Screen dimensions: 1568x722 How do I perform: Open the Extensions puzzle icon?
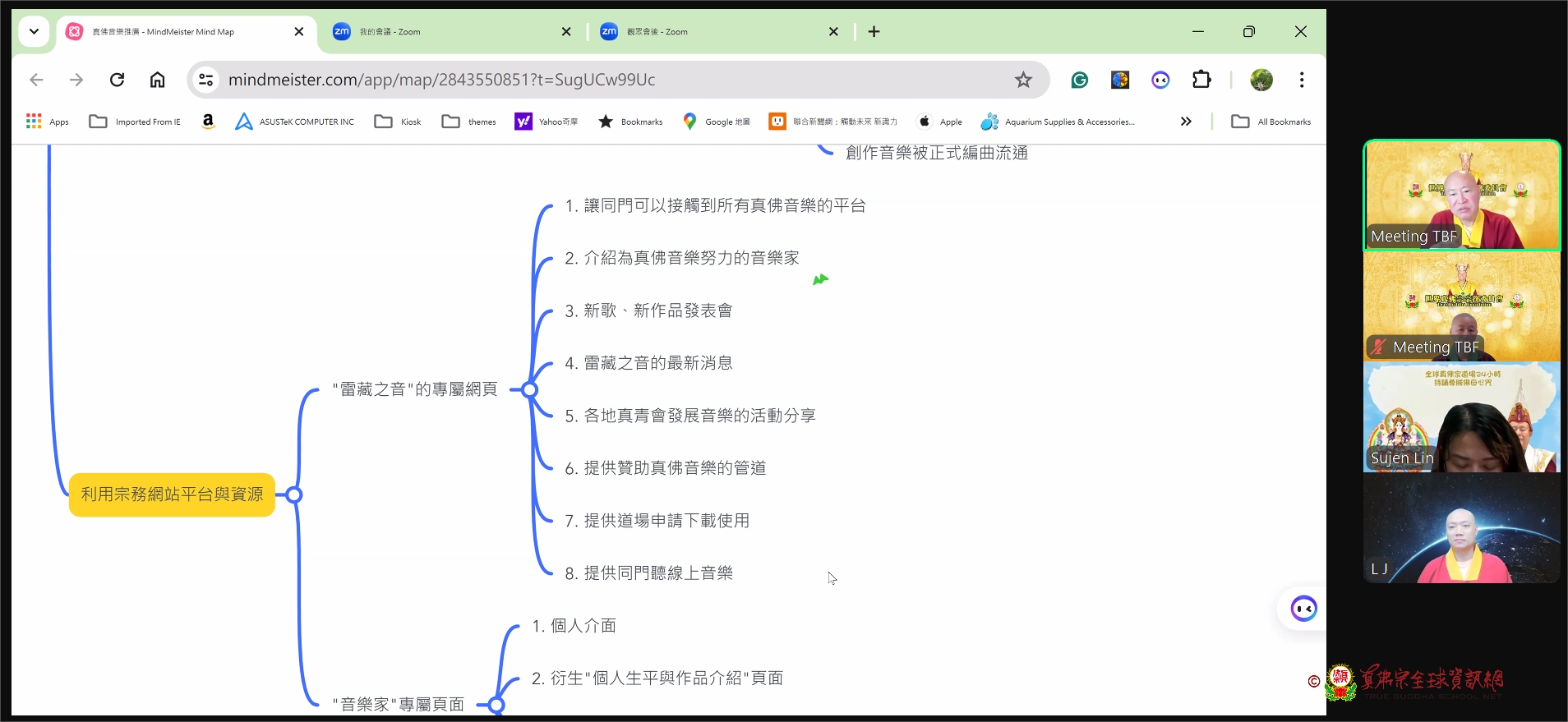1201,80
